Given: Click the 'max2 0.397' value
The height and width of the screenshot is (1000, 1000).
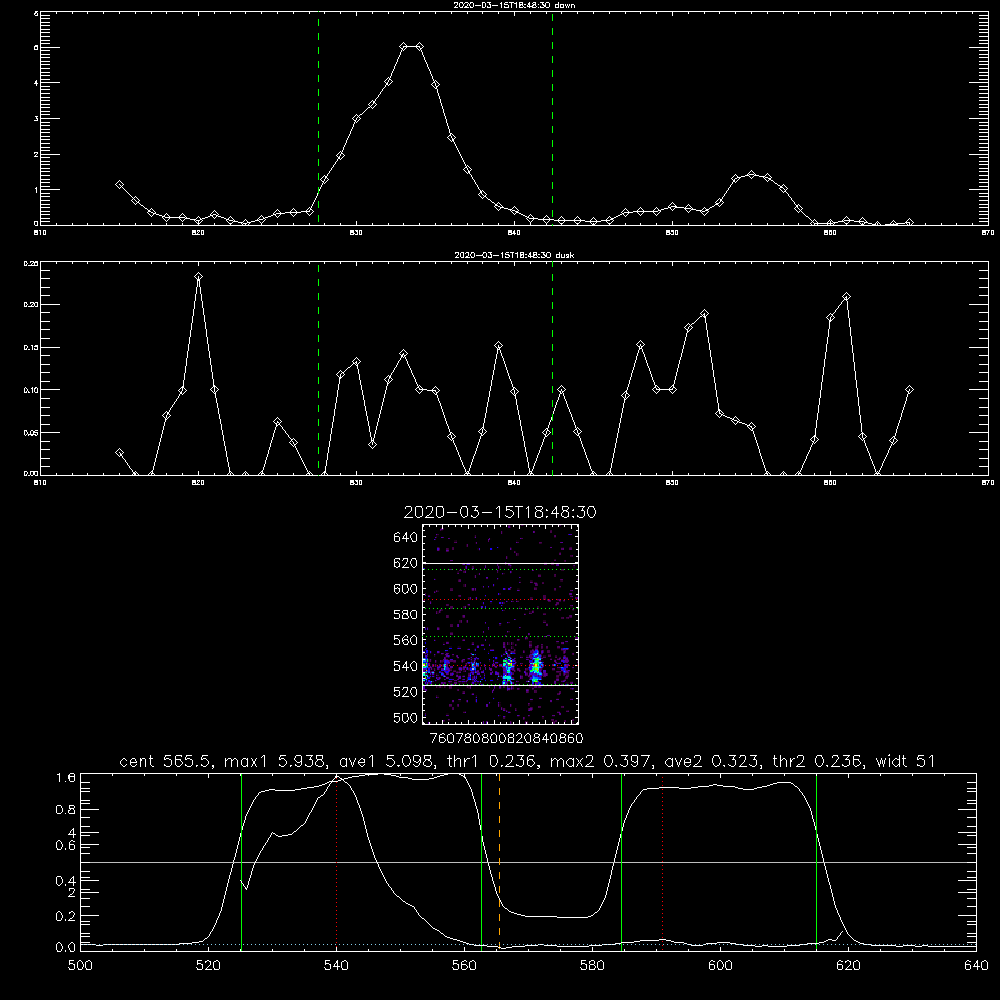Looking at the screenshot, I should 600,761.
